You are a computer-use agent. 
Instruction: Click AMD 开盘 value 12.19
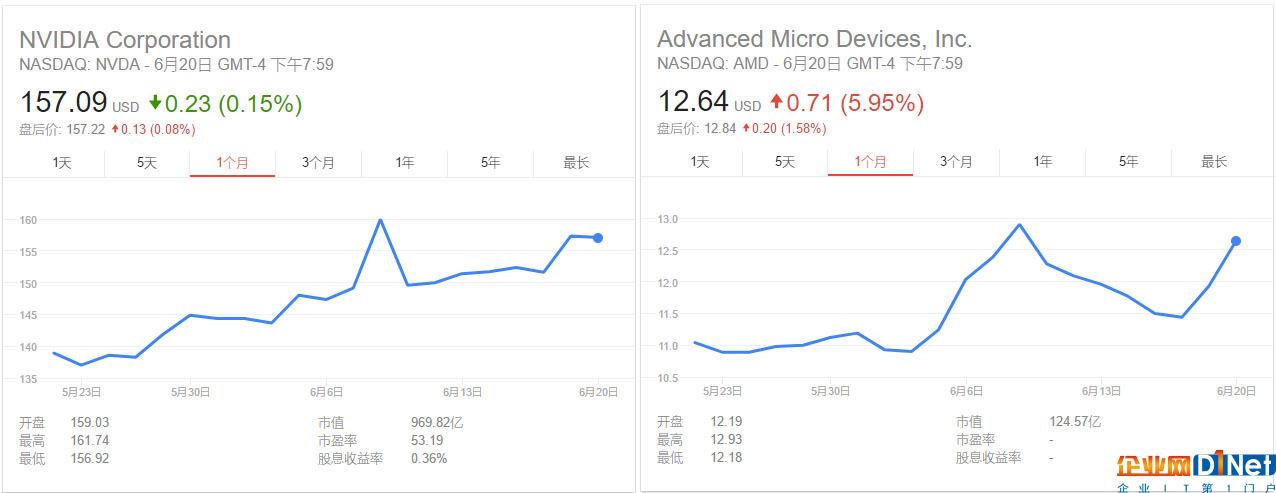pos(725,422)
